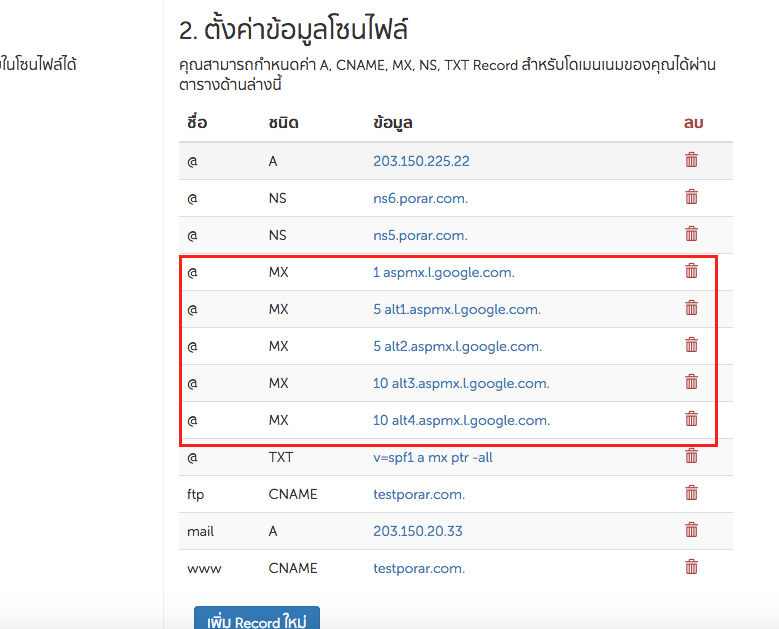Image resolution: width=779 pixels, height=629 pixels.
Task: Click the เพิ่ม Record ใหม่ button
Action: click(256, 620)
